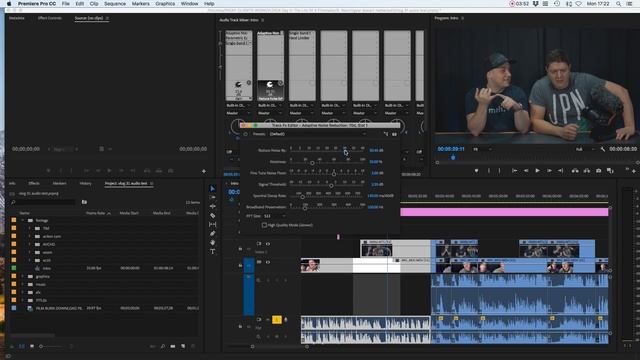640x360 pixels.
Task: Click the Extract button in Program monitor
Action: click(587, 171)
